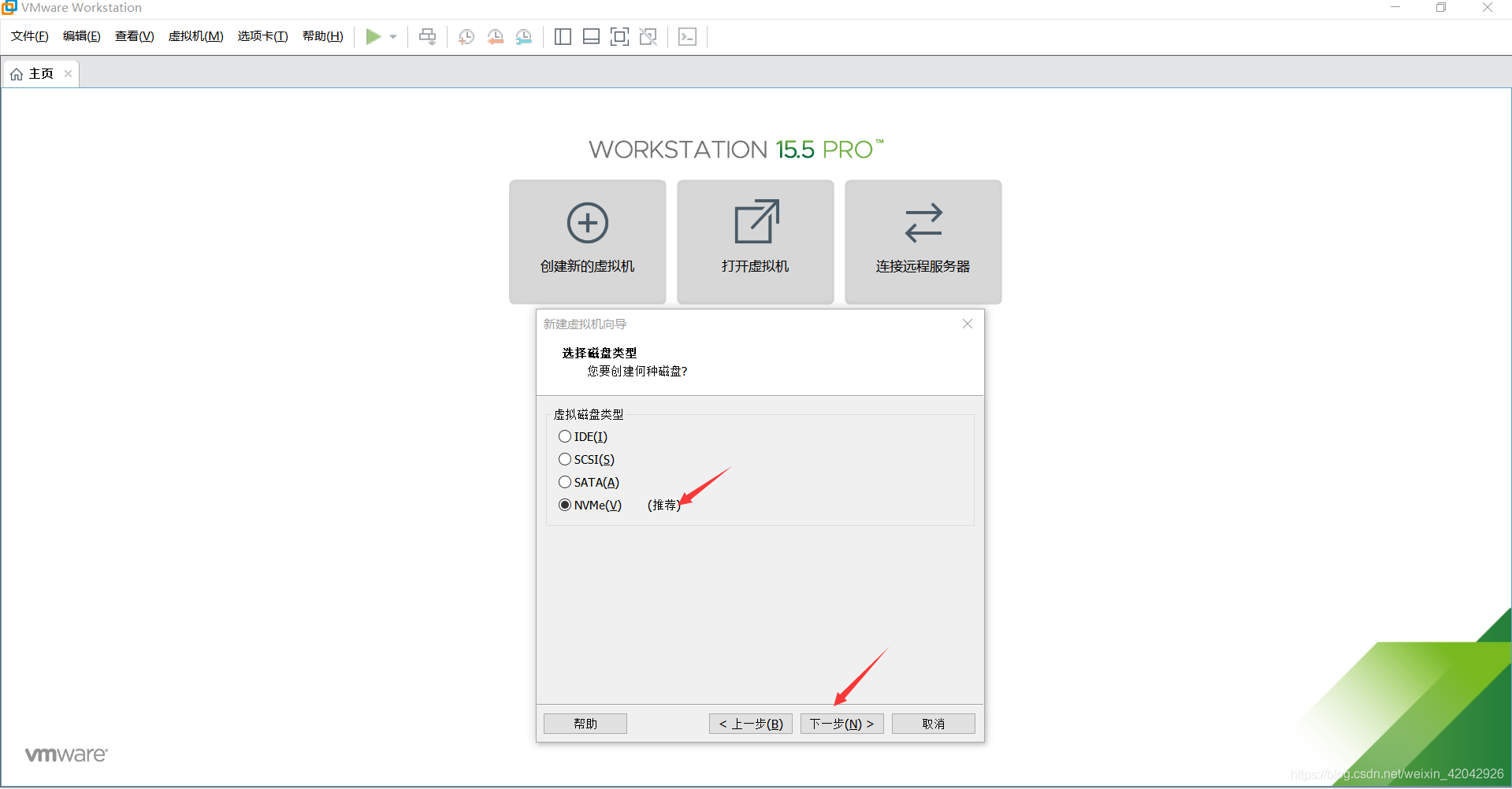Close the 新建虚拟机向导 dialog
This screenshot has width=1512, height=789.
[968, 324]
